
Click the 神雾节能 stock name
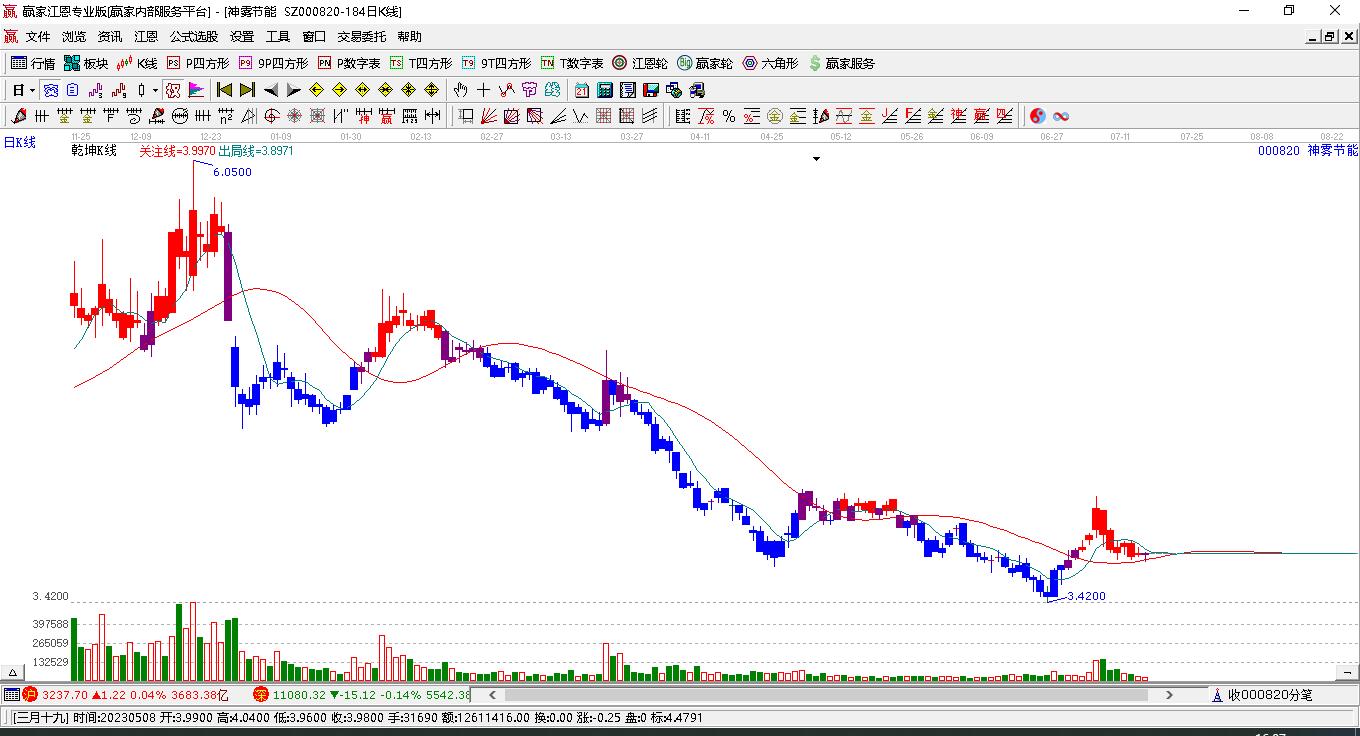tap(1333, 150)
